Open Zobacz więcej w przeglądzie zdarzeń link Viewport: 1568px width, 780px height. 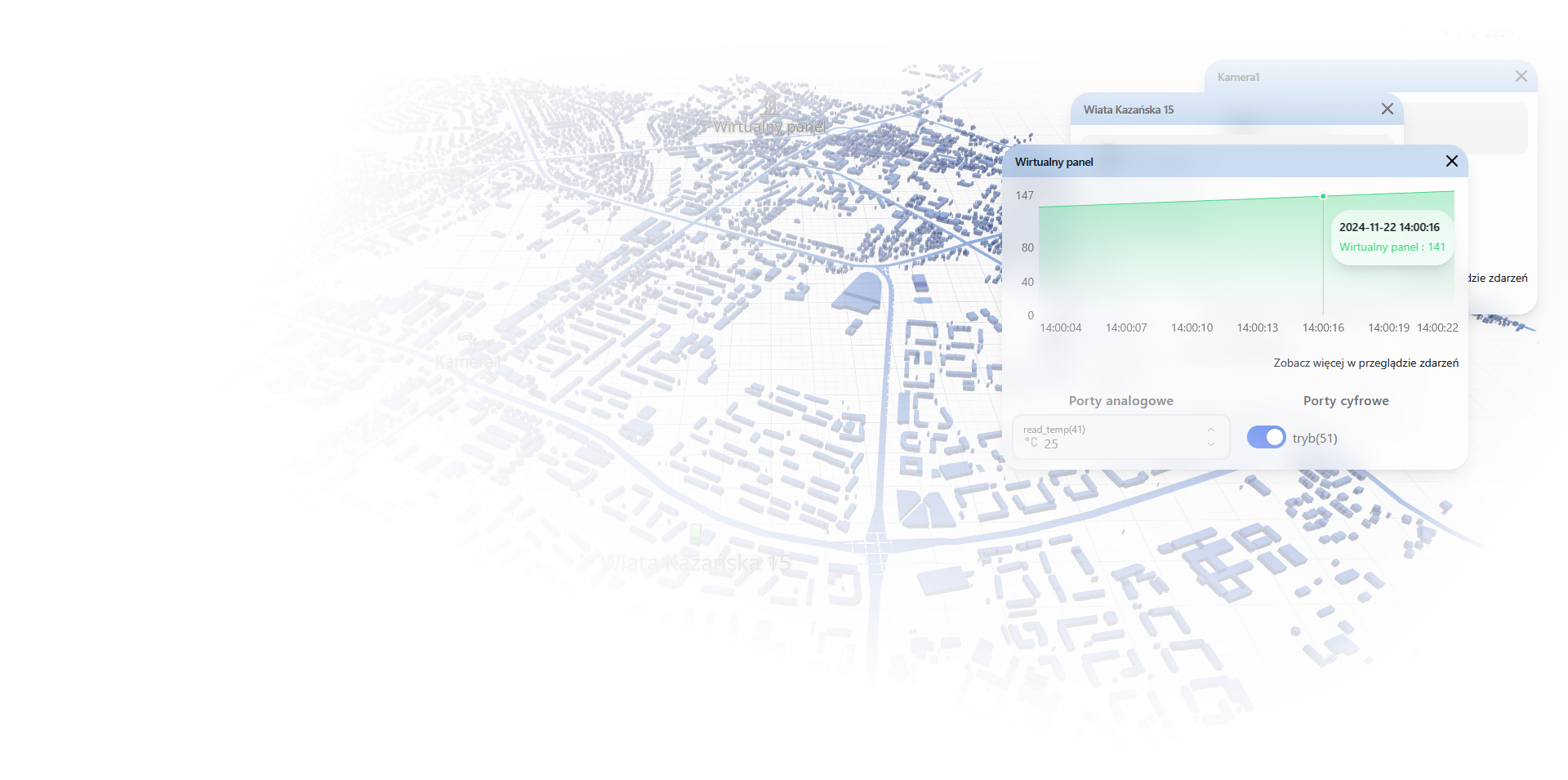1365,363
